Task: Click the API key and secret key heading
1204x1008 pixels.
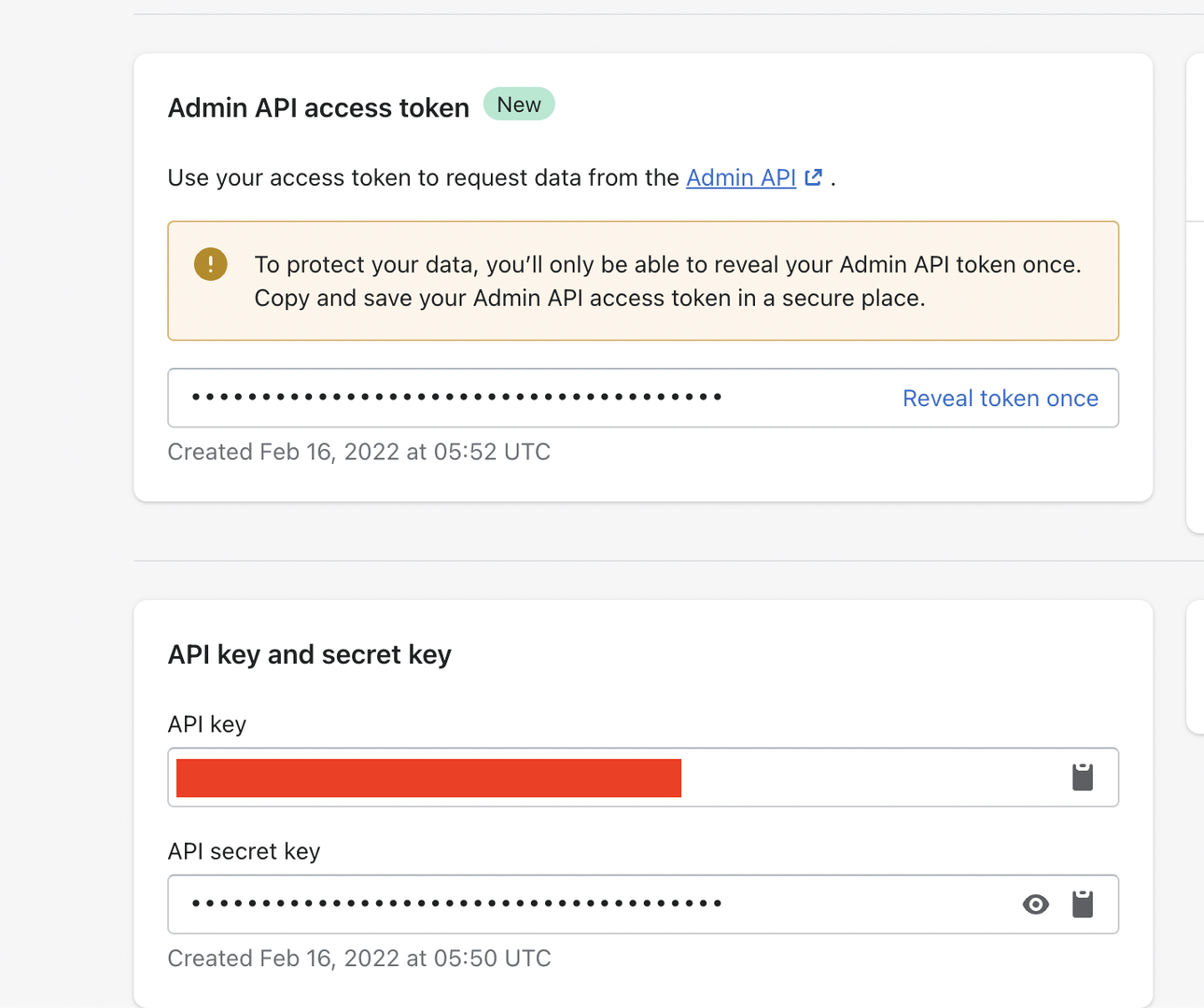Action: pos(309,654)
